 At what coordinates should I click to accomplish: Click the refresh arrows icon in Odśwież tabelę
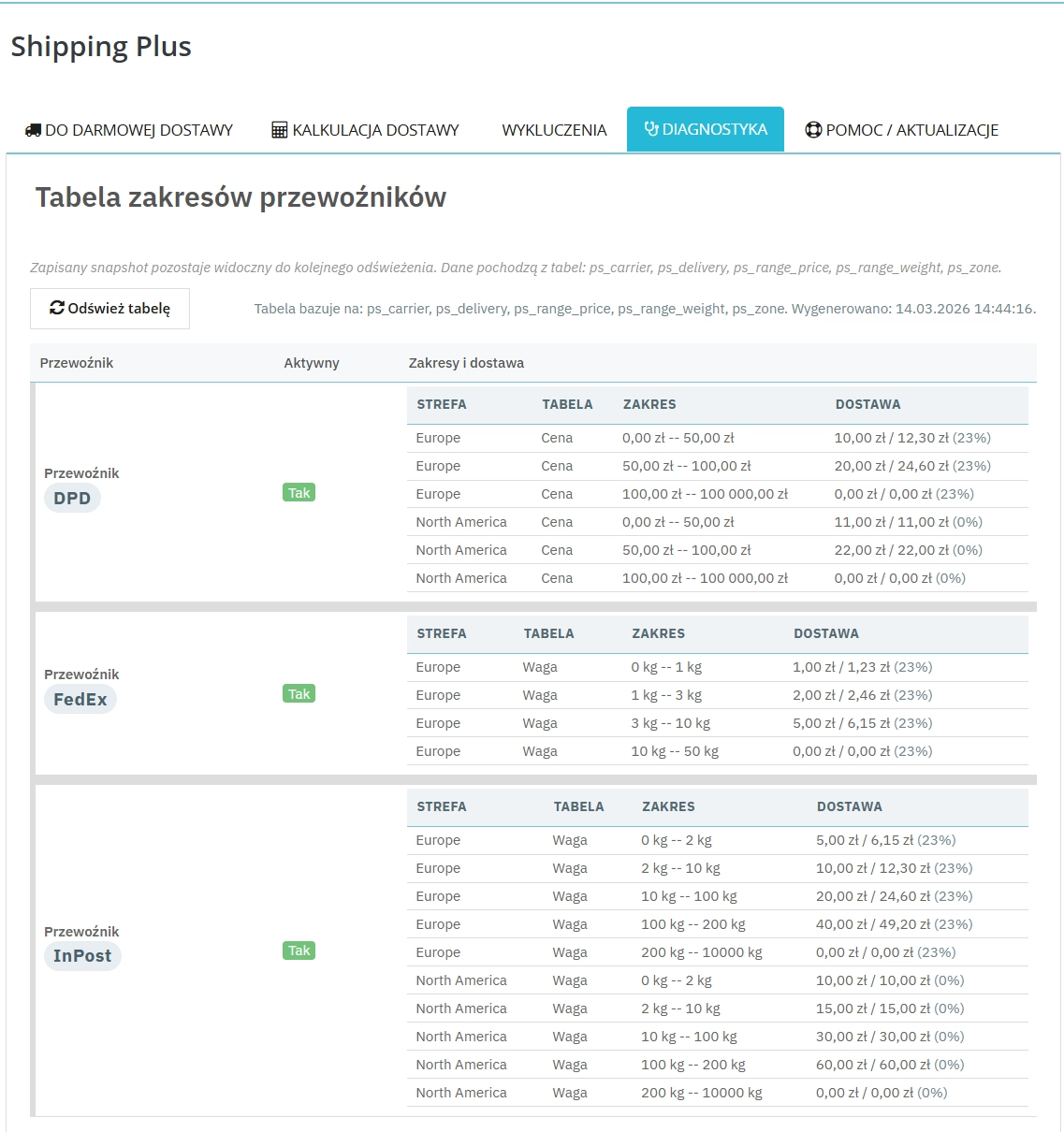[x=56, y=307]
